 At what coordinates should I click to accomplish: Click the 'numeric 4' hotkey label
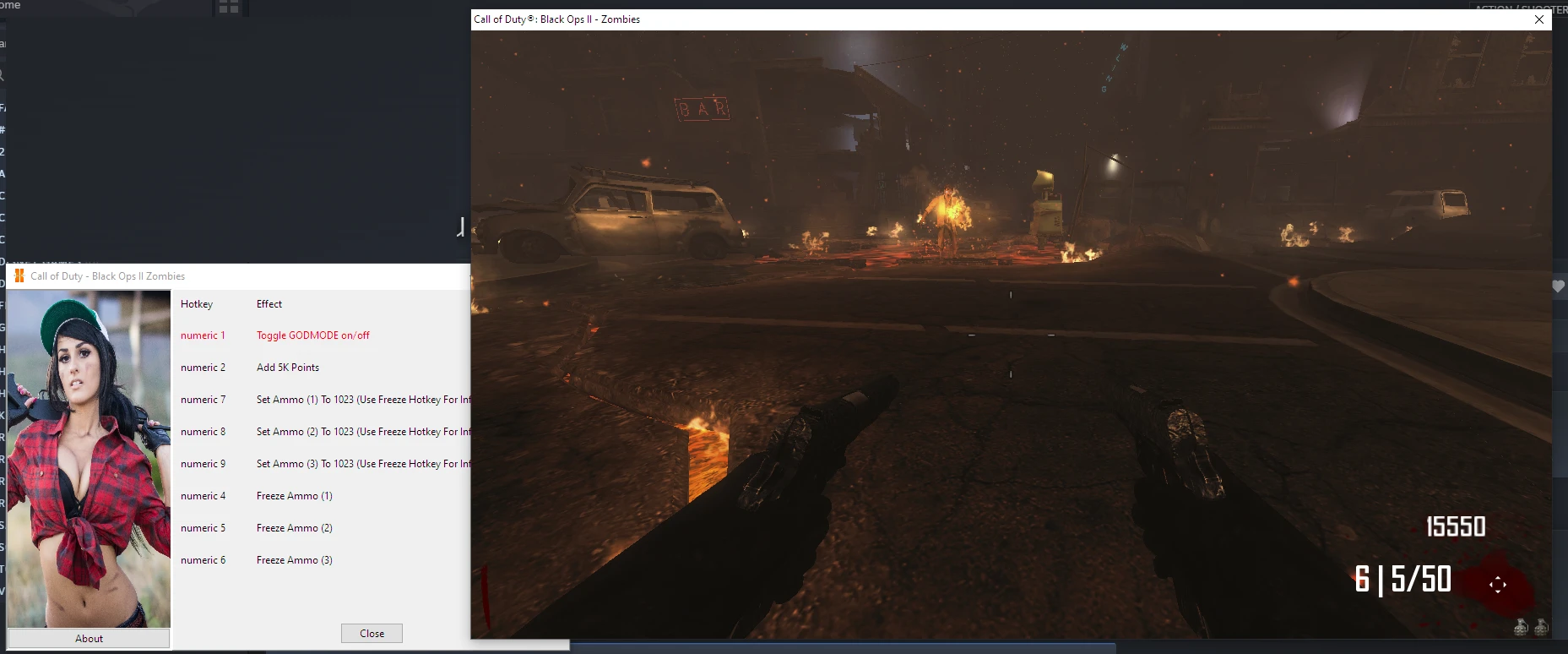(x=203, y=496)
